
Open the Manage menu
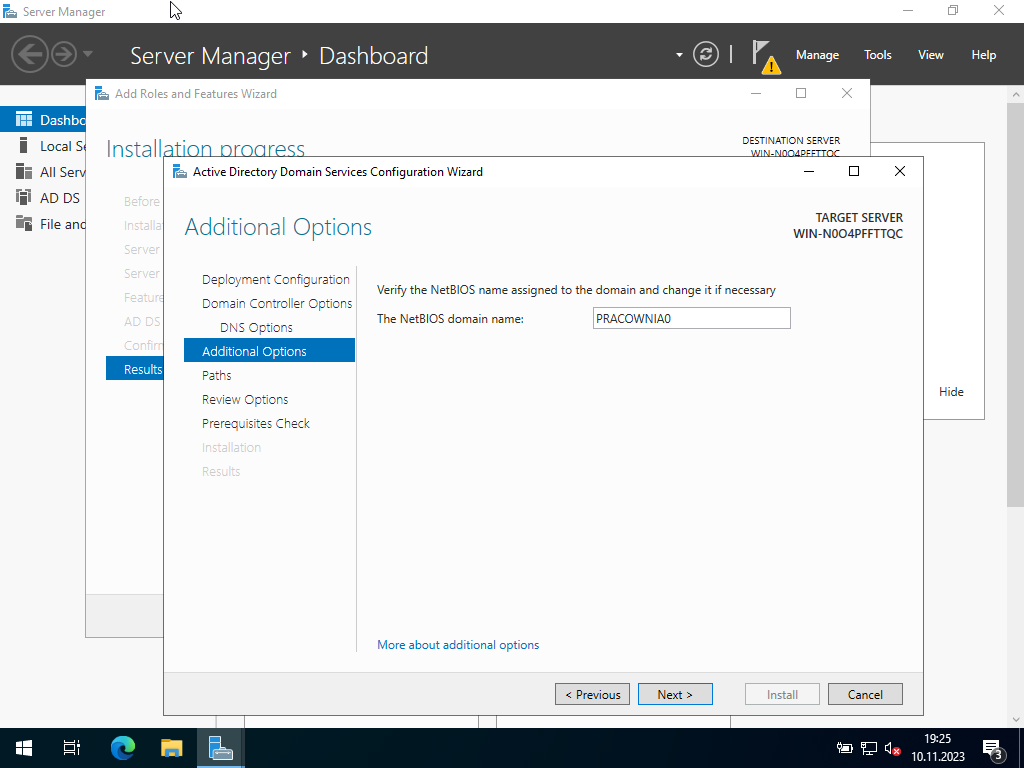point(817,55)
